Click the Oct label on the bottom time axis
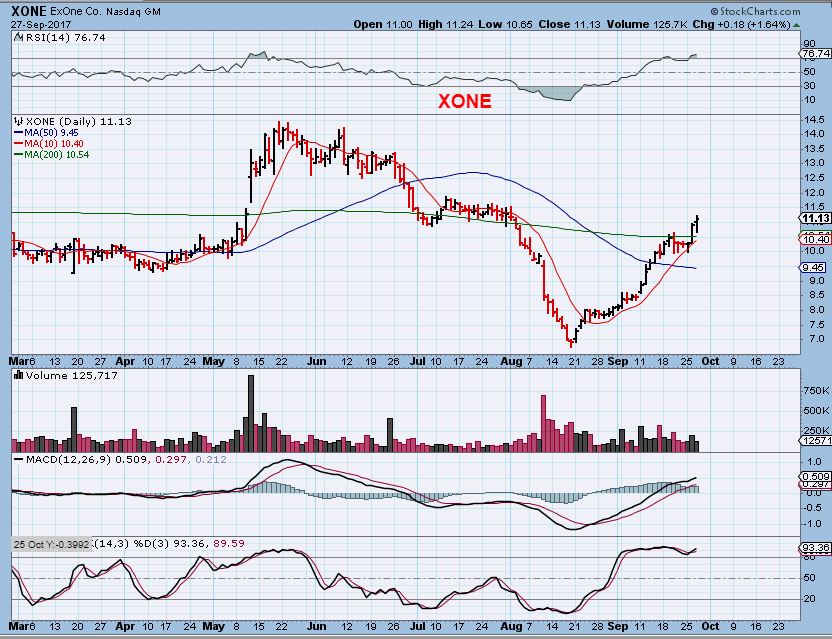832x639 pixels. pos(710,626)
